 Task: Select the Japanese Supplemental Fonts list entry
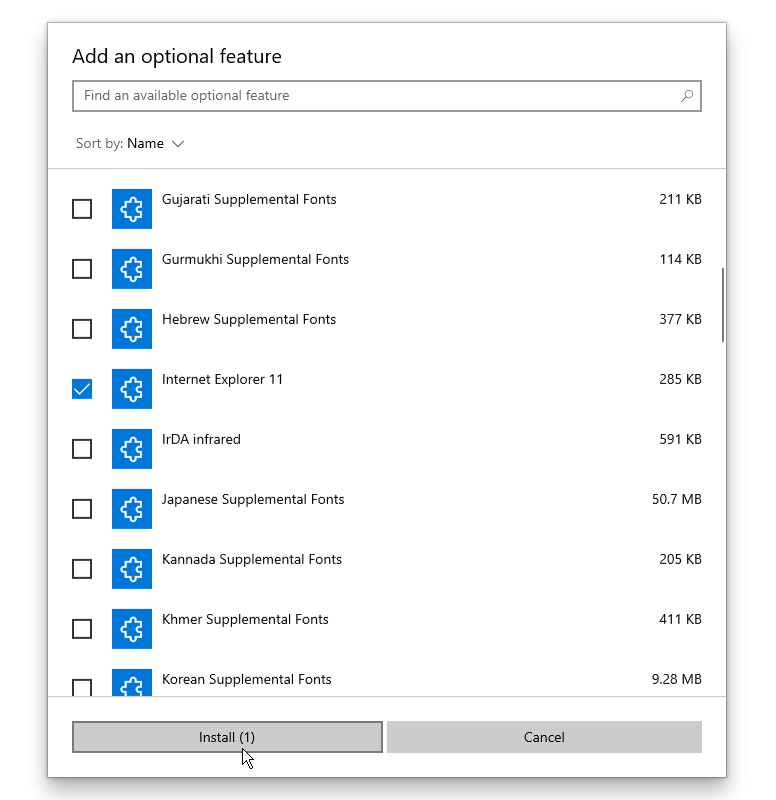(x=387, y=509)
